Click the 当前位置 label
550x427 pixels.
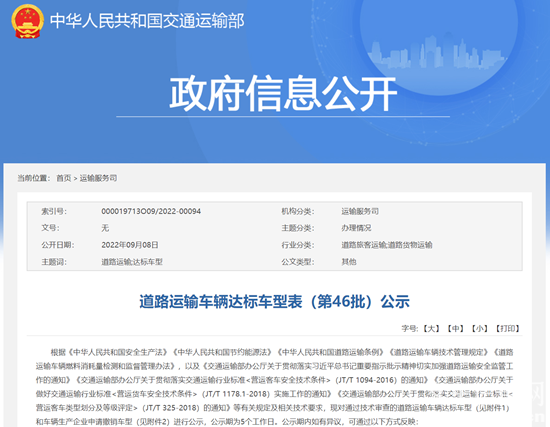coord(34,178)
